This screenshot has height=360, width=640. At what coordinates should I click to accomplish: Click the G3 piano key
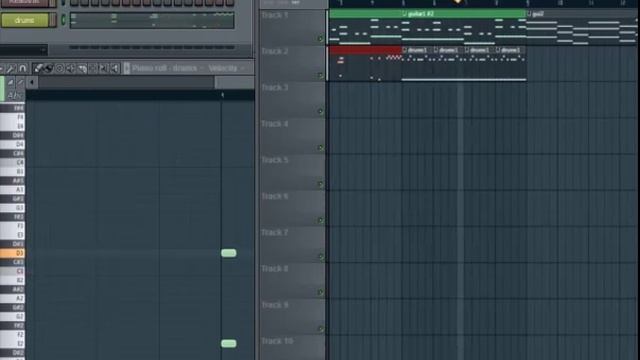[x=12, y=208]
